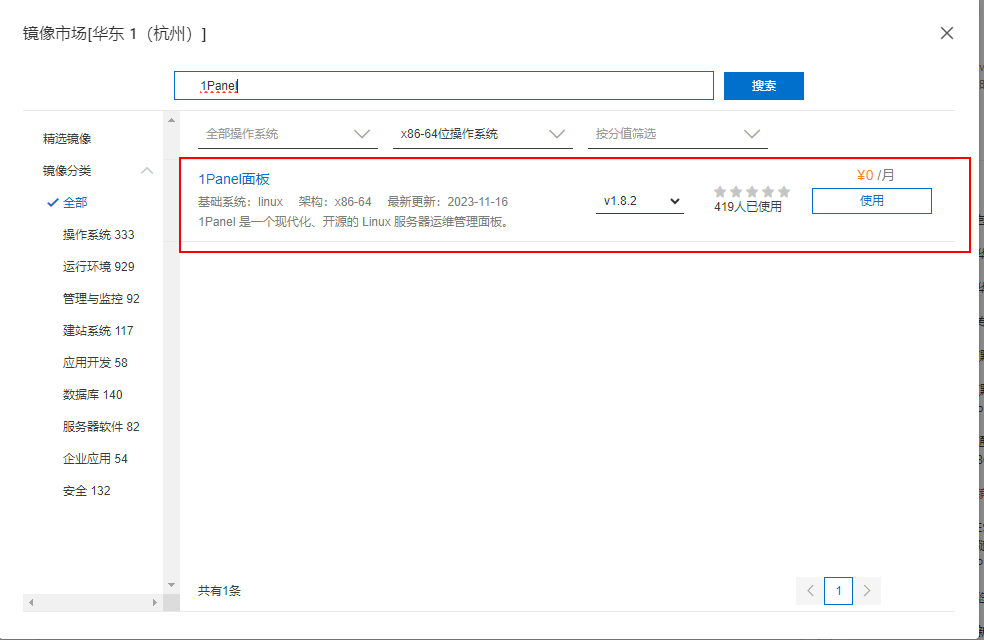Image resolution: width=984 pixels, height=640 pixels.
Task: Click the first rating star icon
Action: 720,191
